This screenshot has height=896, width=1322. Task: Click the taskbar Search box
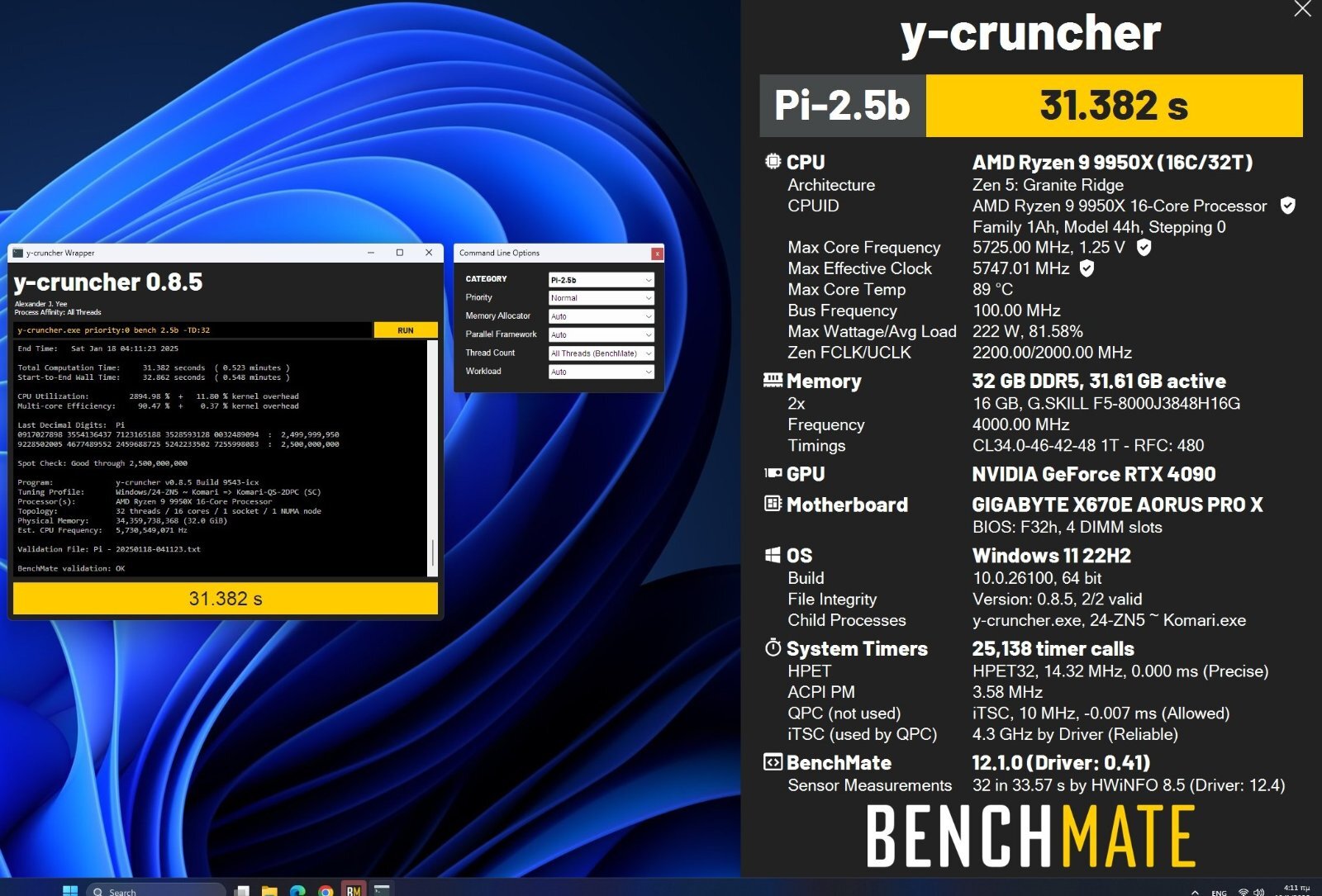pyautogui.click(x=155, y=890)
